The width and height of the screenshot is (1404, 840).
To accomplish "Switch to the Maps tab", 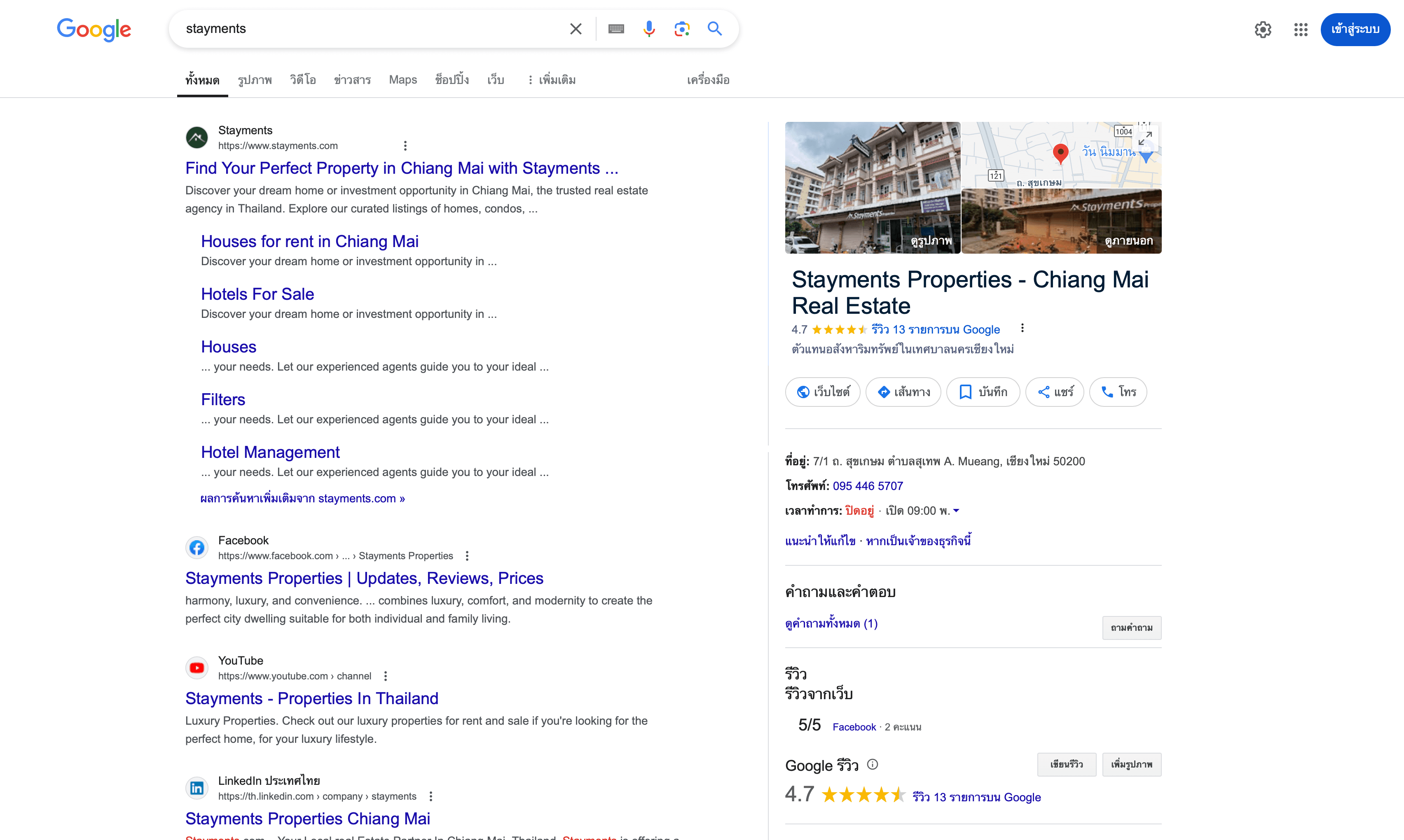I will pos(402,80).
